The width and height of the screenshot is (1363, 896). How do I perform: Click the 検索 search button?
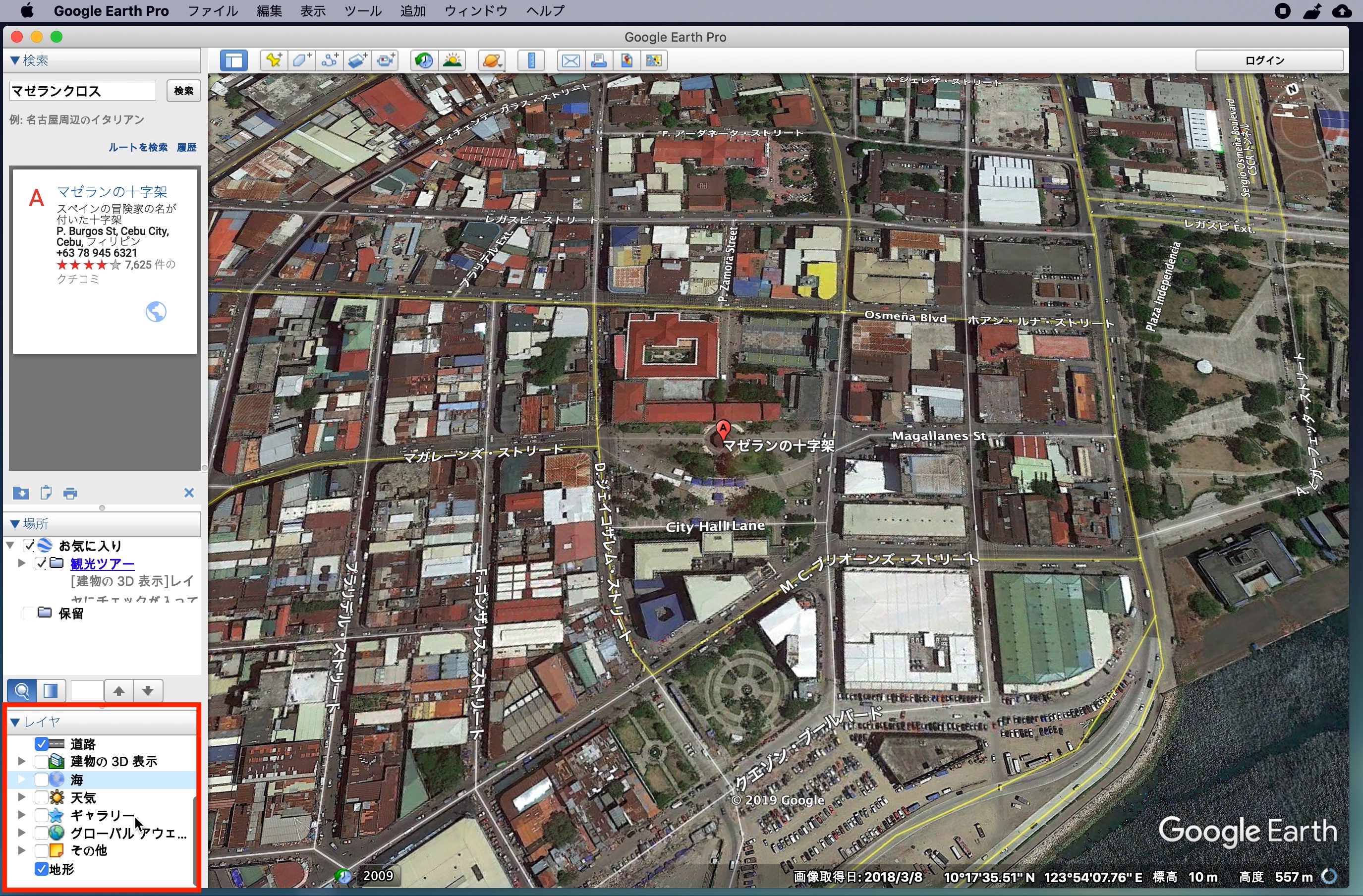point(183,91)
